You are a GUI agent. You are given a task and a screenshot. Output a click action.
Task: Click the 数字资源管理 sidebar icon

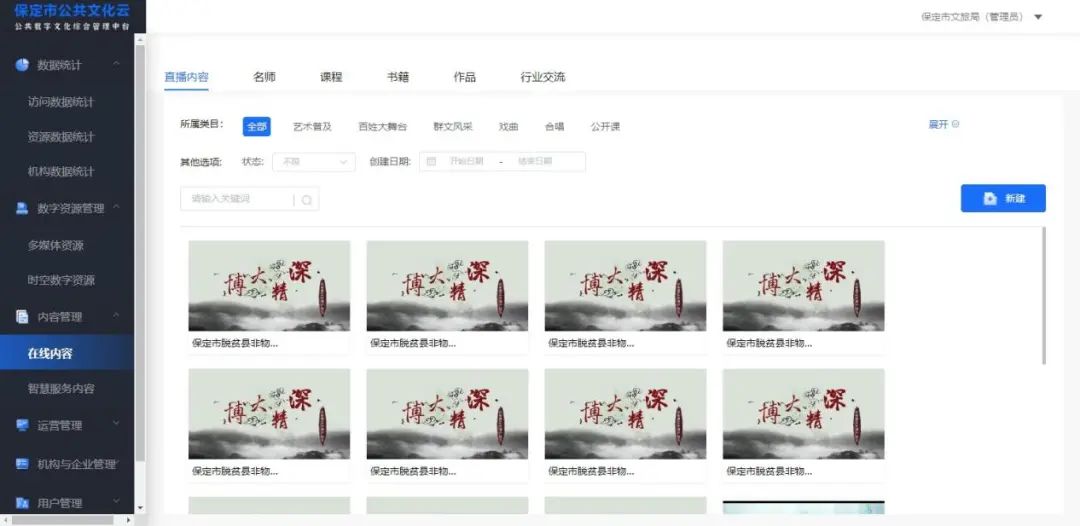pyautogui.click(x=22, y=209)
